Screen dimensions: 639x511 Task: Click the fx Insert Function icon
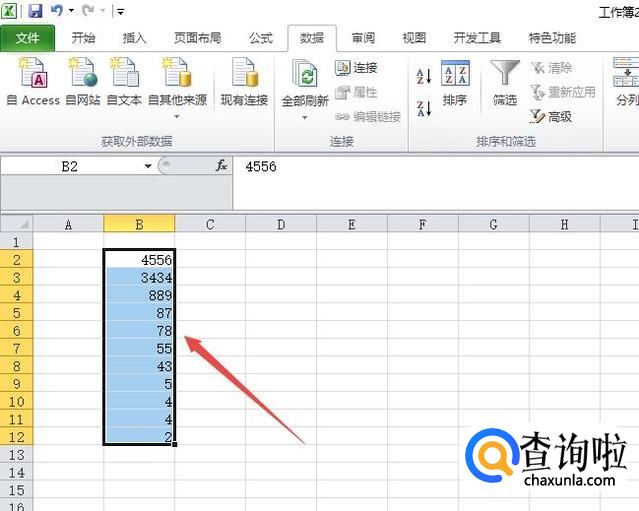tap(222, 166)
